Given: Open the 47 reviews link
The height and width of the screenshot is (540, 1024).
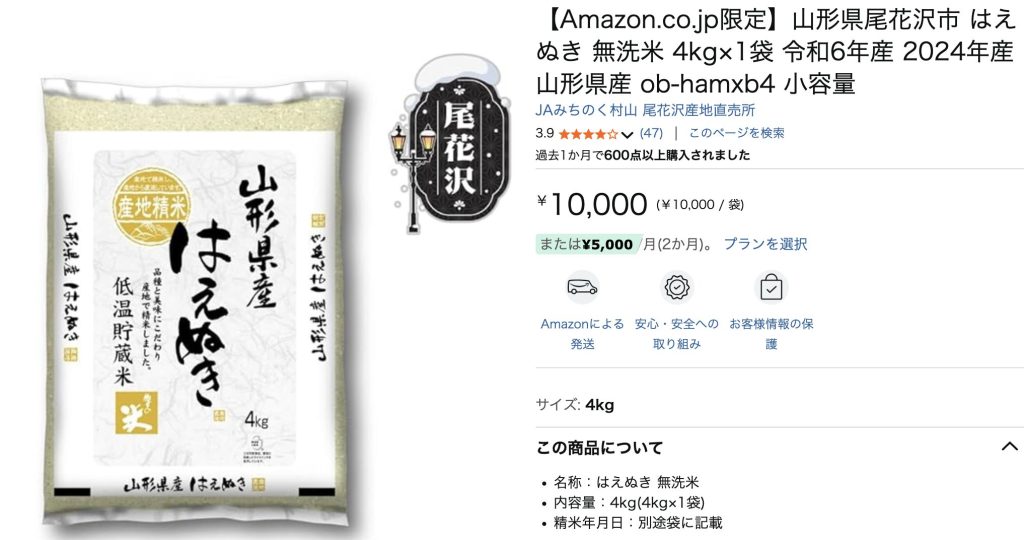Looking at the screenshot, I should (x=651, y=133).
